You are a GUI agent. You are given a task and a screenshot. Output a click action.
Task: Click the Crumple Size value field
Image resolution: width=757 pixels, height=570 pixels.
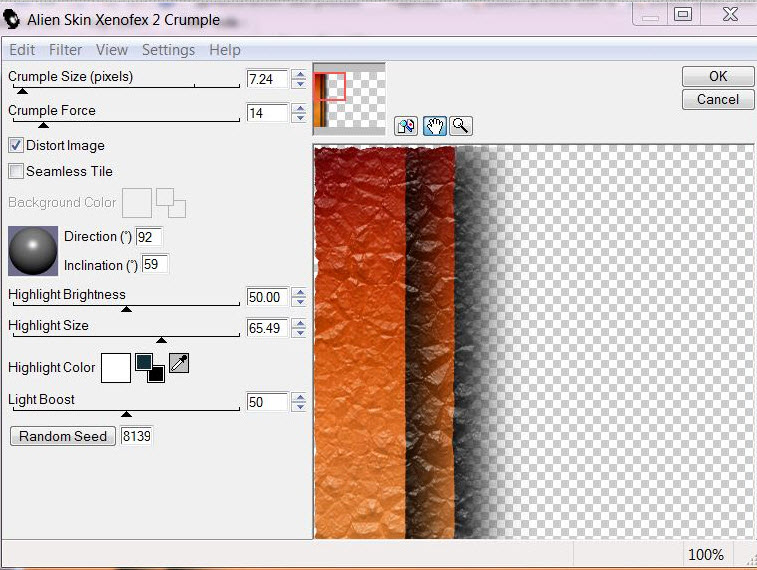tap(267, 79)
